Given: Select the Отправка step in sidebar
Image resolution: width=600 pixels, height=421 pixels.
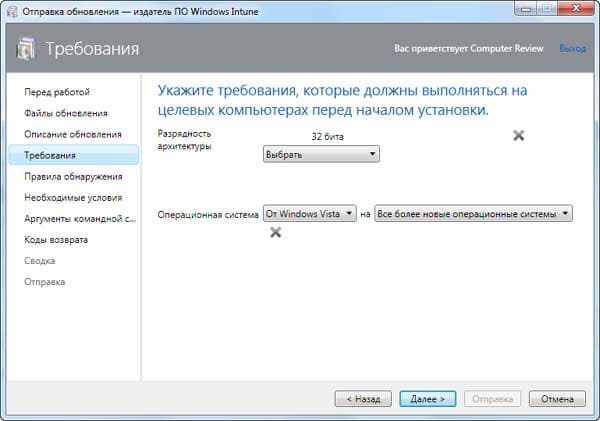Looking at the screenshot, I should (x=45, y=282).
